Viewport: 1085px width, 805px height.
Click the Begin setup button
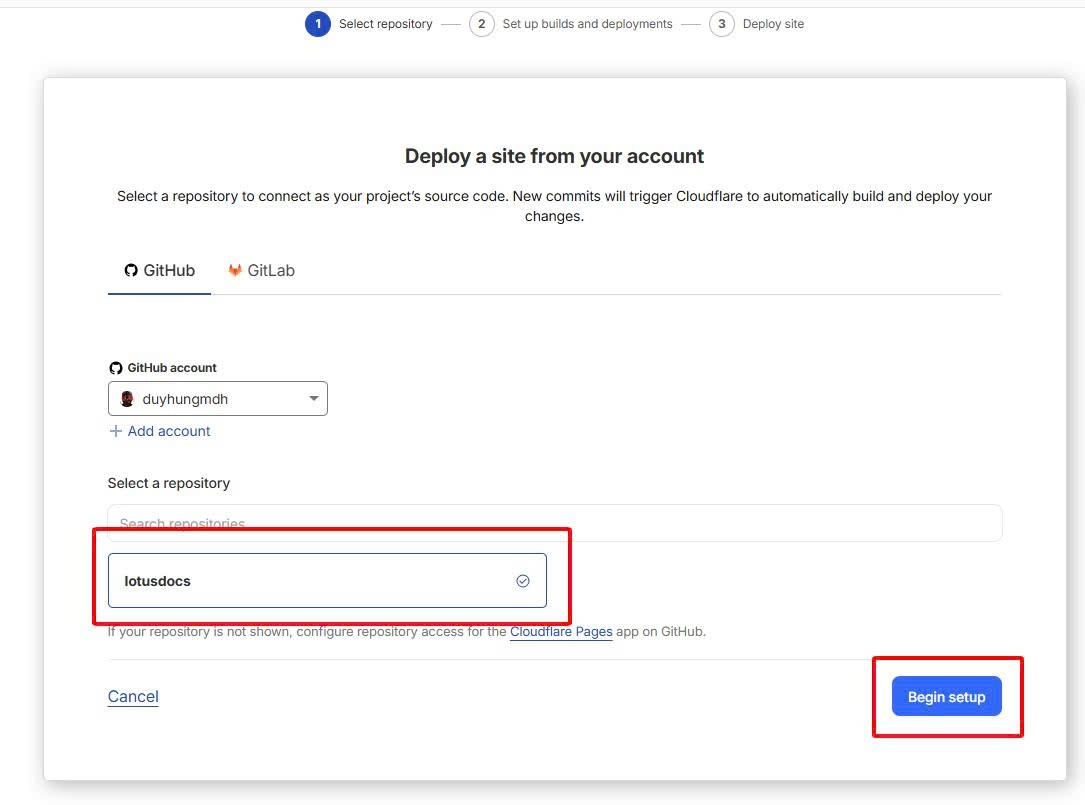coord(947,696)
